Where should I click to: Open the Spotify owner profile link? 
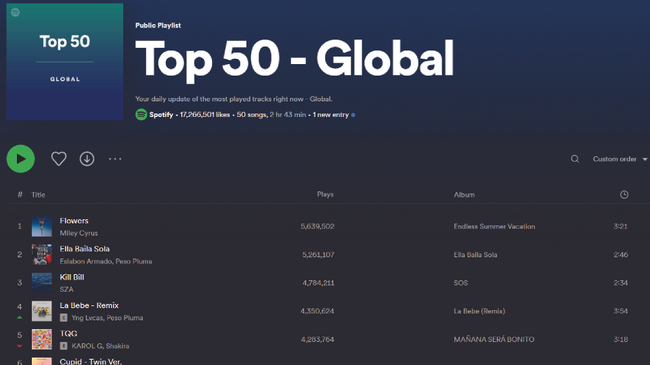pos(161,115)
